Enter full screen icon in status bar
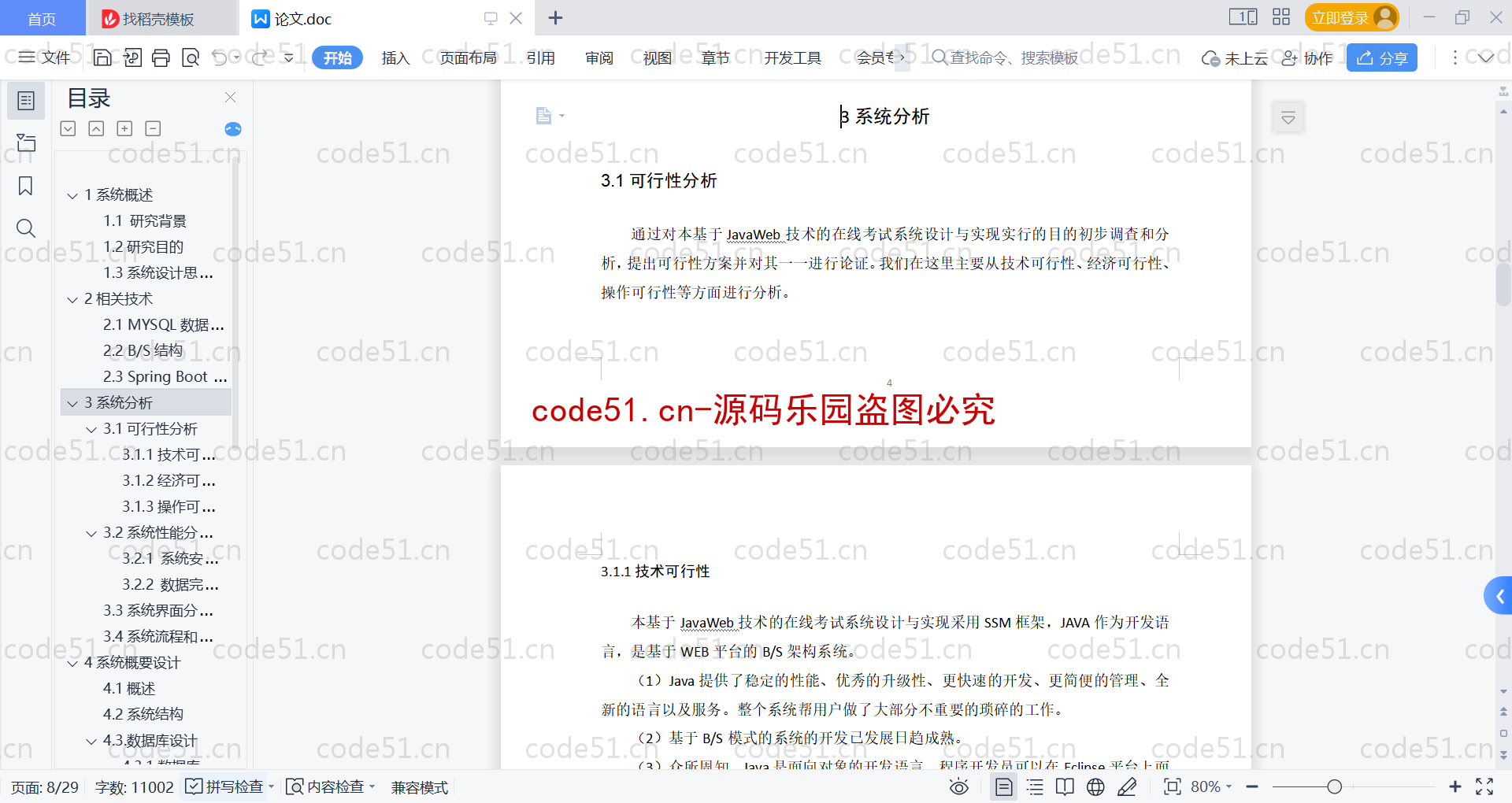Image resolution: width=1512 pixels, height=803 pixels. point(1484,786)
